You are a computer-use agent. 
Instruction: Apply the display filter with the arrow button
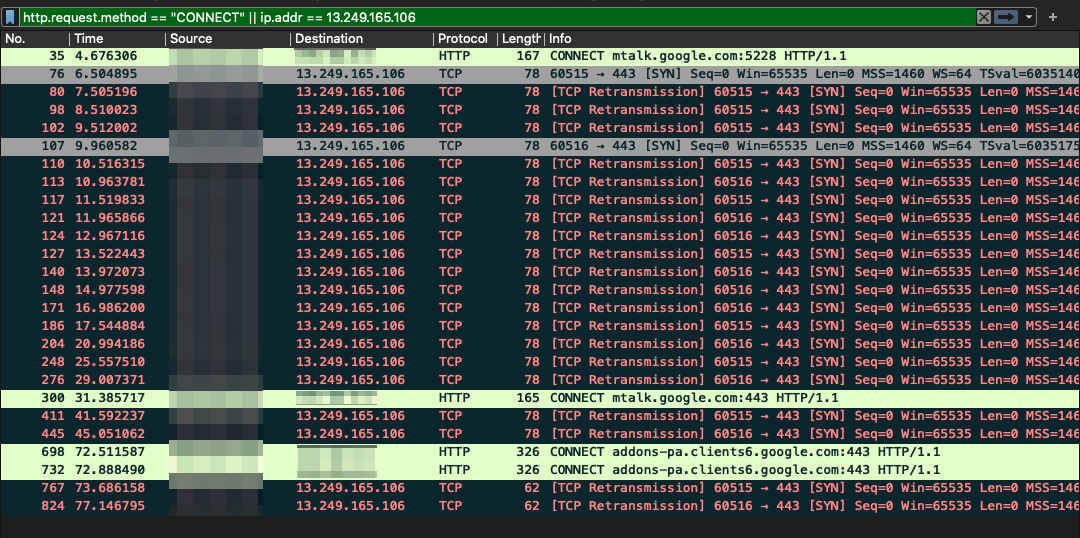[1006, 17]
